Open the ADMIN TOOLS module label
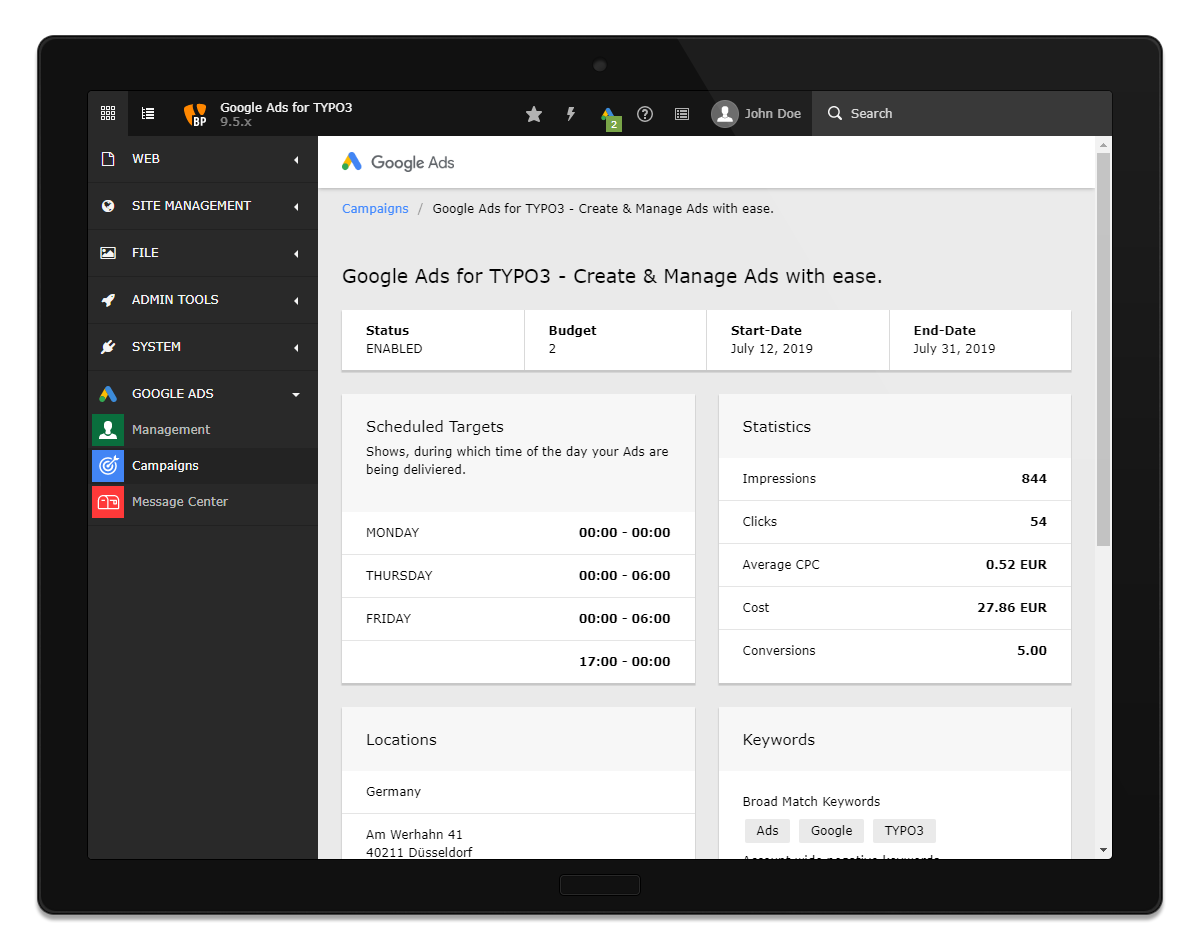Image resolution: width=1200 pixels, height=950 pixels. point(175,300)
